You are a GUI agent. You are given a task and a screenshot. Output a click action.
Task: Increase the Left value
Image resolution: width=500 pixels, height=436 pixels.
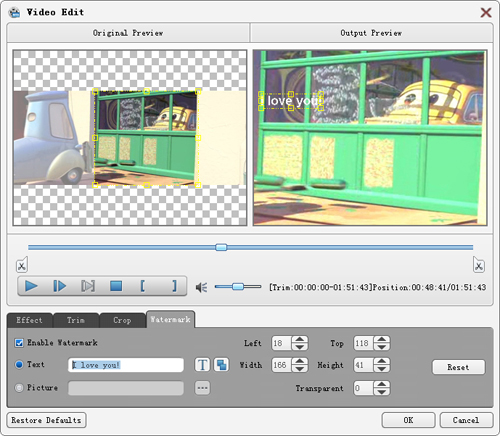tap(300, 339)
